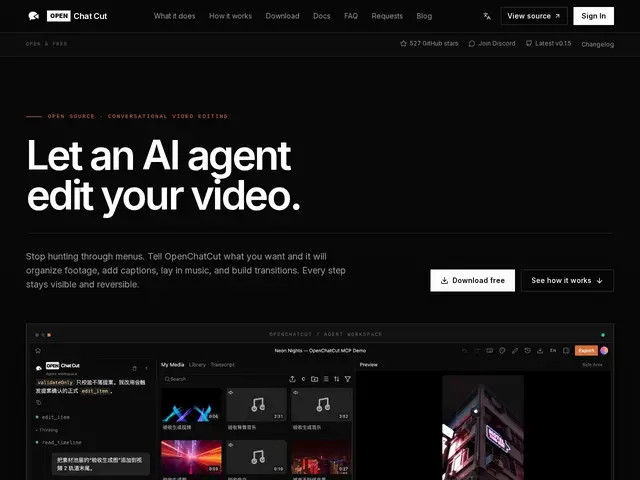
Task: Click the upload icon in My Media toolbar
Action: tap(292, 379)
